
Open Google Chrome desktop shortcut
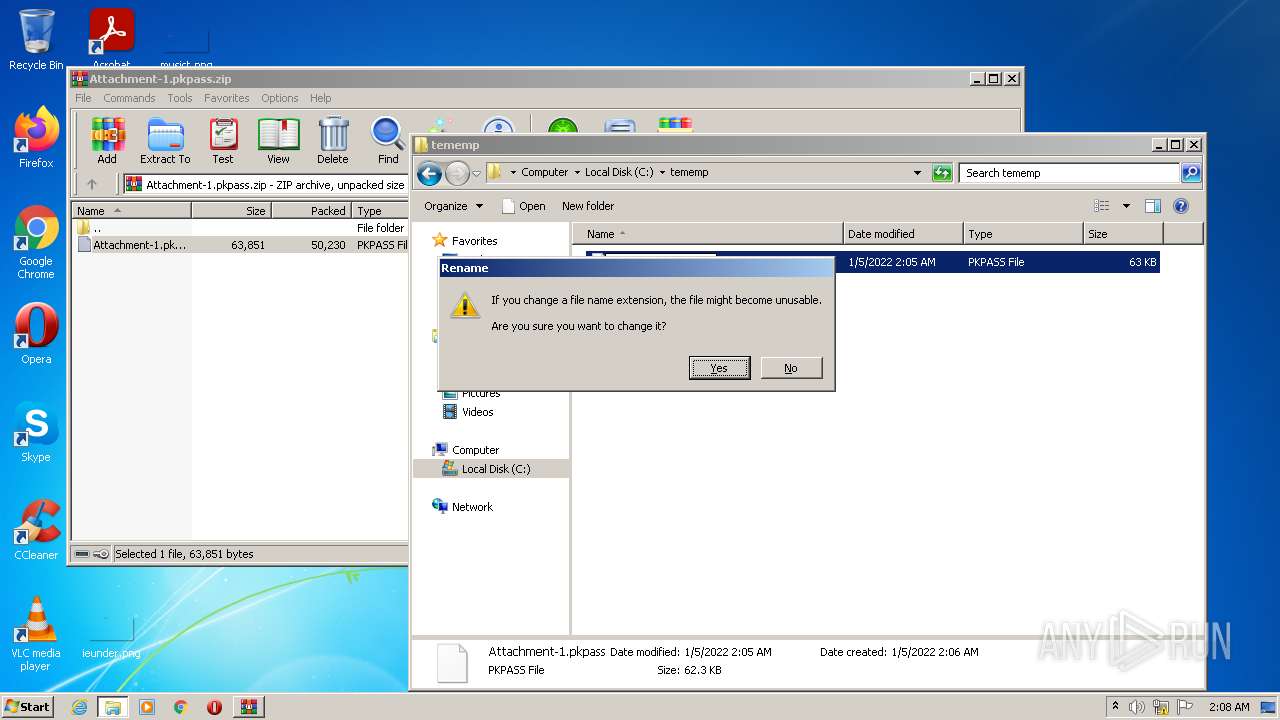tap(36, 243)
